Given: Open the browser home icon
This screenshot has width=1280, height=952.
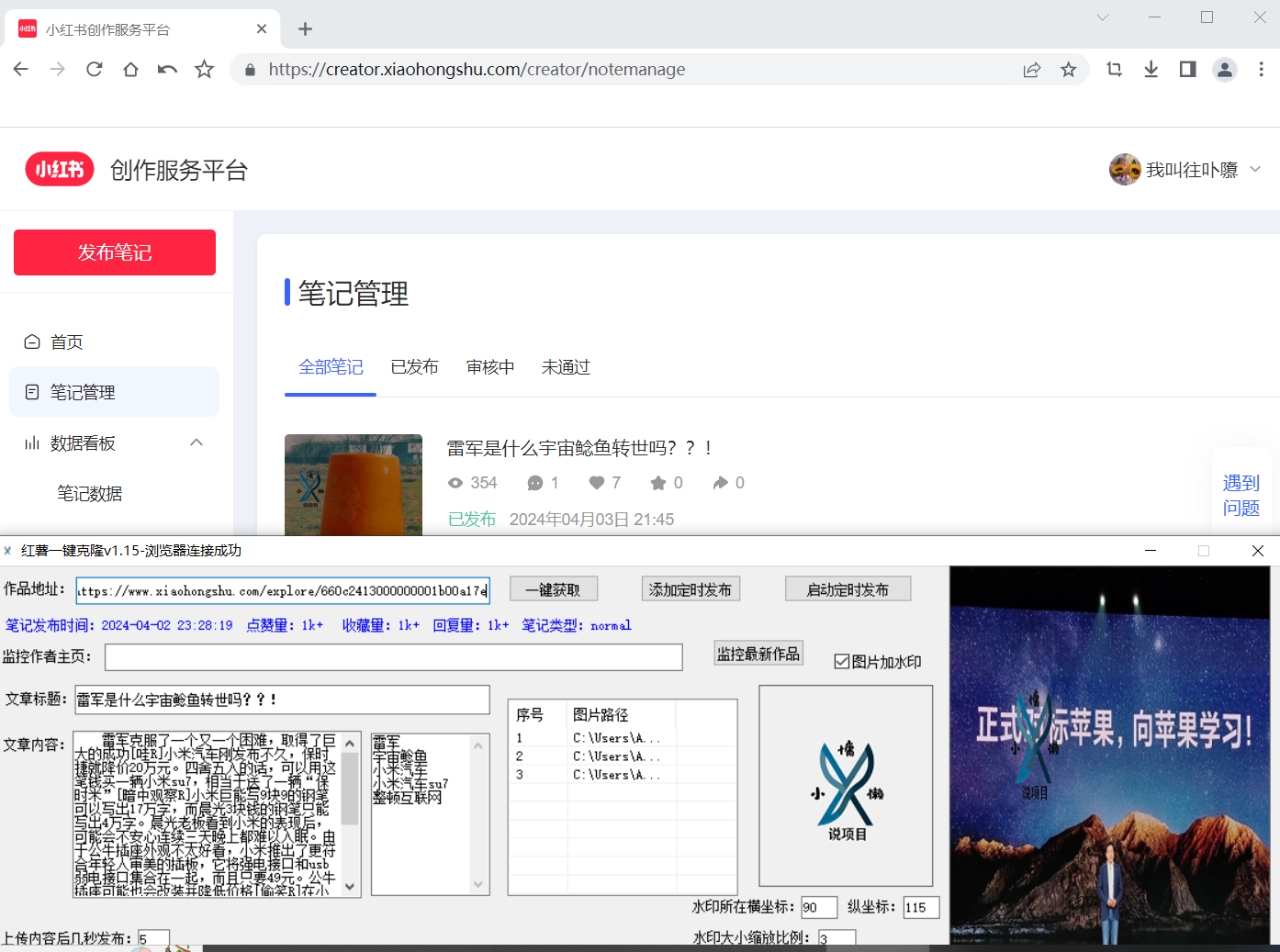Looking at the screenshot, I should pos(130,69).
